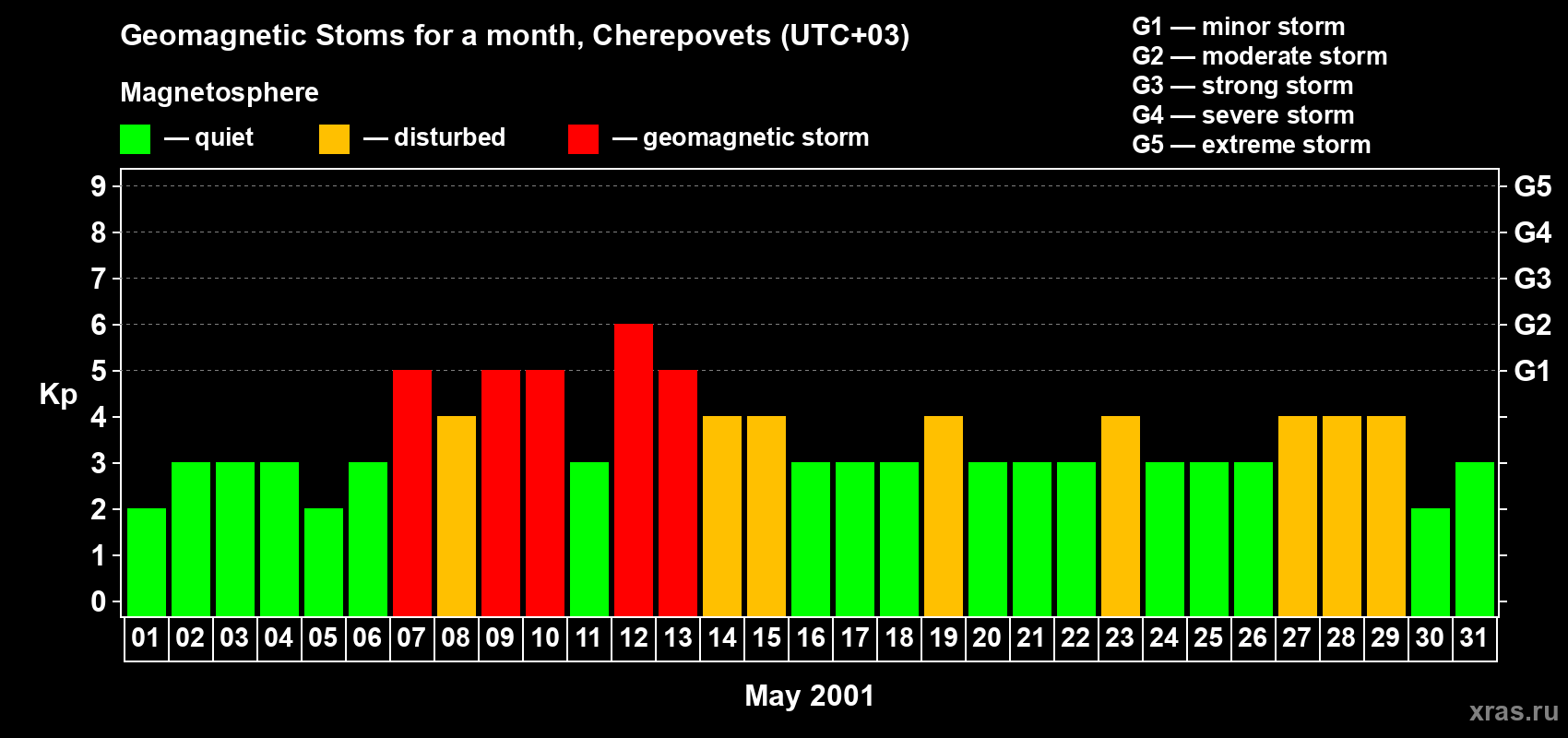Click the green bar for day 31
The width and height of the screenshot is (1568, 738).
(x=1475, y=540)
